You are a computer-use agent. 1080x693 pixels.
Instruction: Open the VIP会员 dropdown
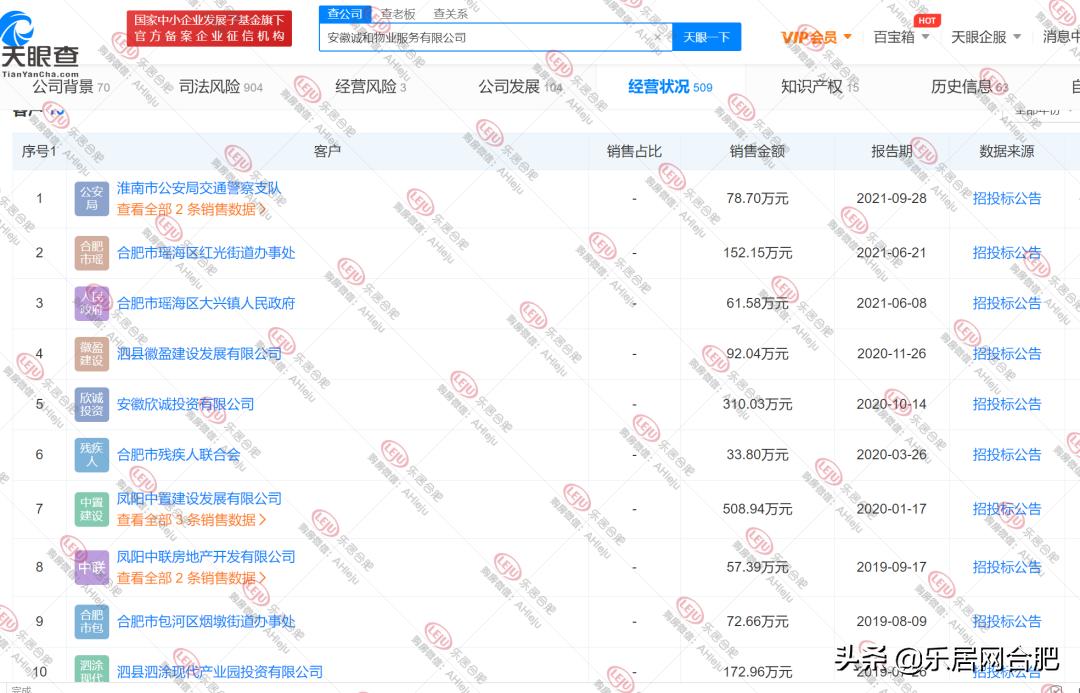tap(812, 36)
